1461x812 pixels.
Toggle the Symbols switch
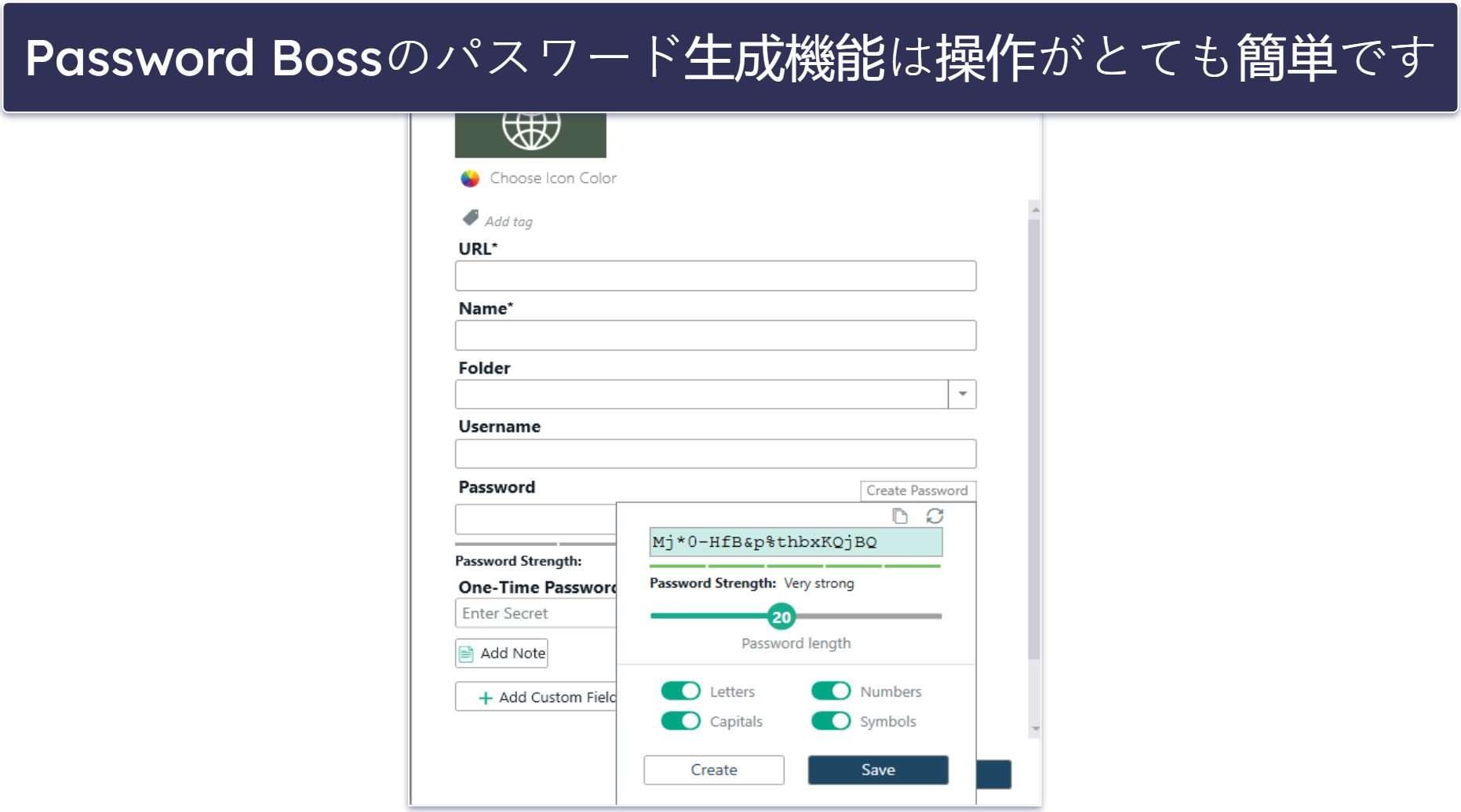pos(831,721)
